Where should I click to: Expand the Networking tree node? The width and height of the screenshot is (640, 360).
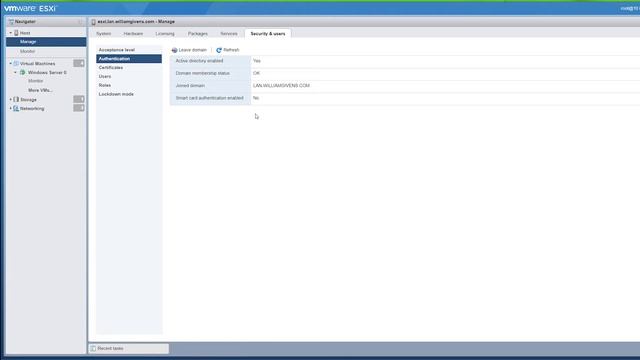point(11,109)
